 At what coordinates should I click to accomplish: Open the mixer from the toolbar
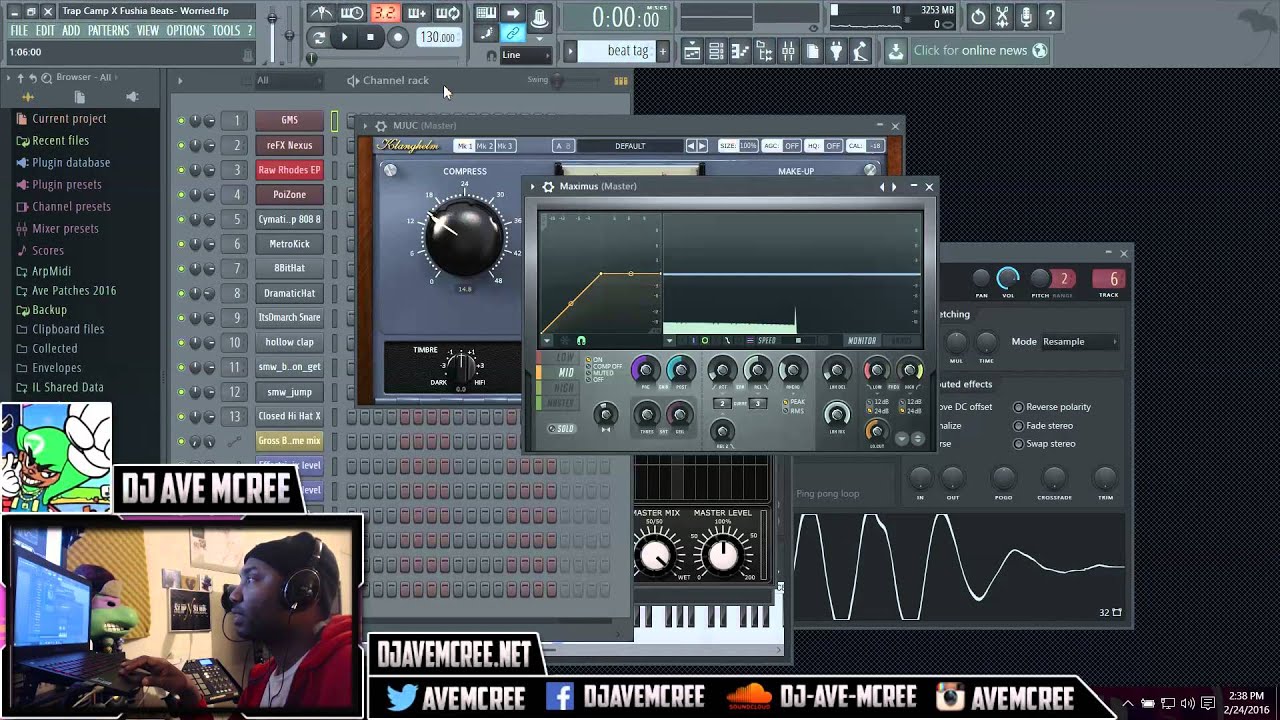tap(788, 51)
